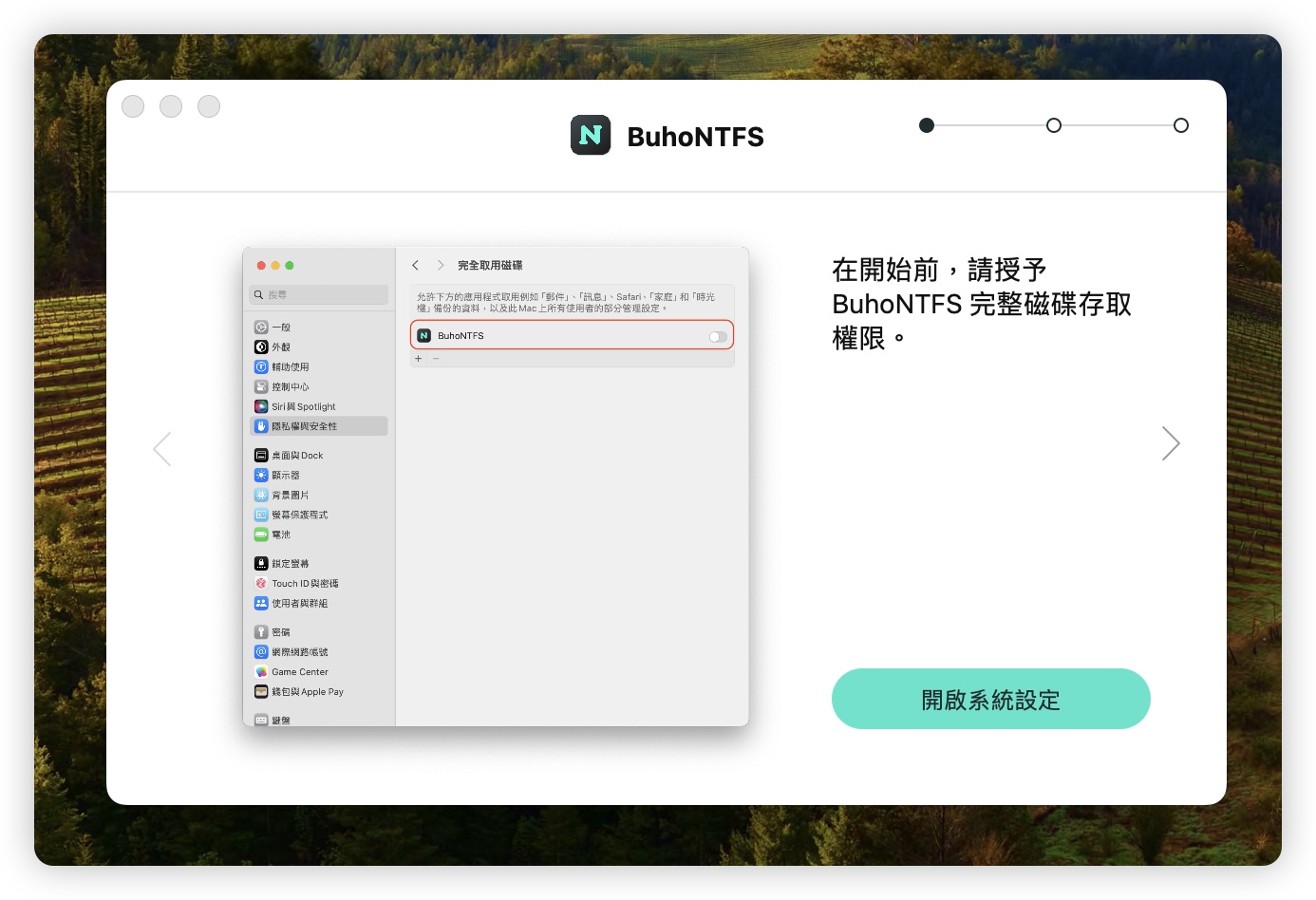The height and width of the screenshot is (900, 1316).
Task: Select the first filled step indicator dot
Action: click(x=927, y=125)
